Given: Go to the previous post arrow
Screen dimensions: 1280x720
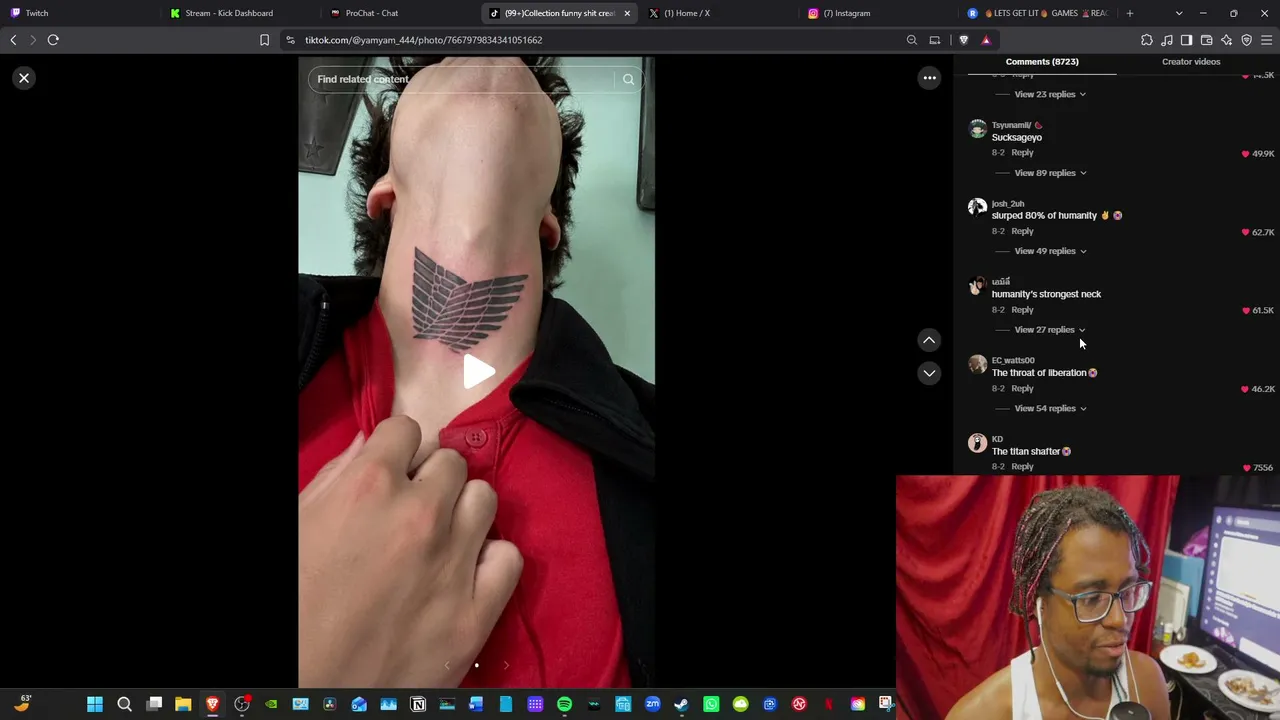Looking at the screenshot, I should pyautogui.click(x=929, y=340).
